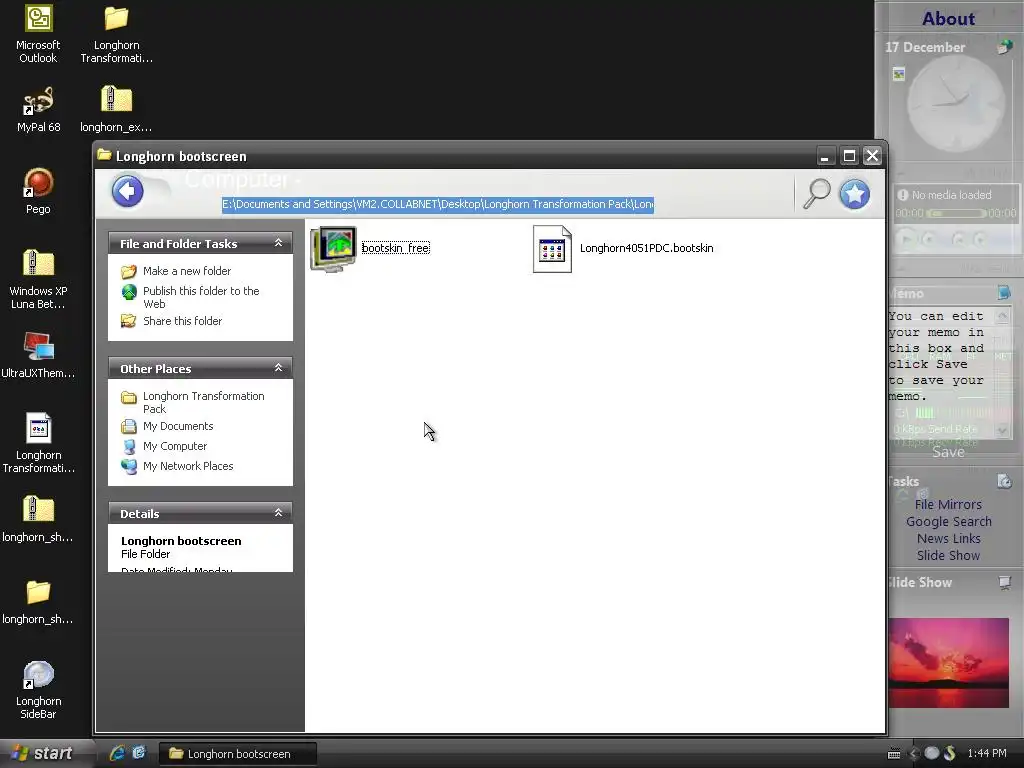Click the explorer address bar path

click(438, 204)
